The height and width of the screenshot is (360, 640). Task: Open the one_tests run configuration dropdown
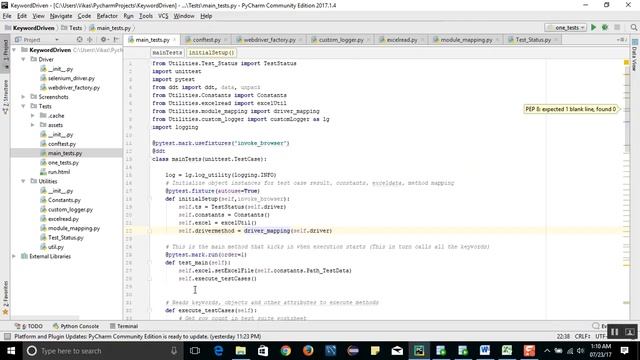[x=566, y=27]
